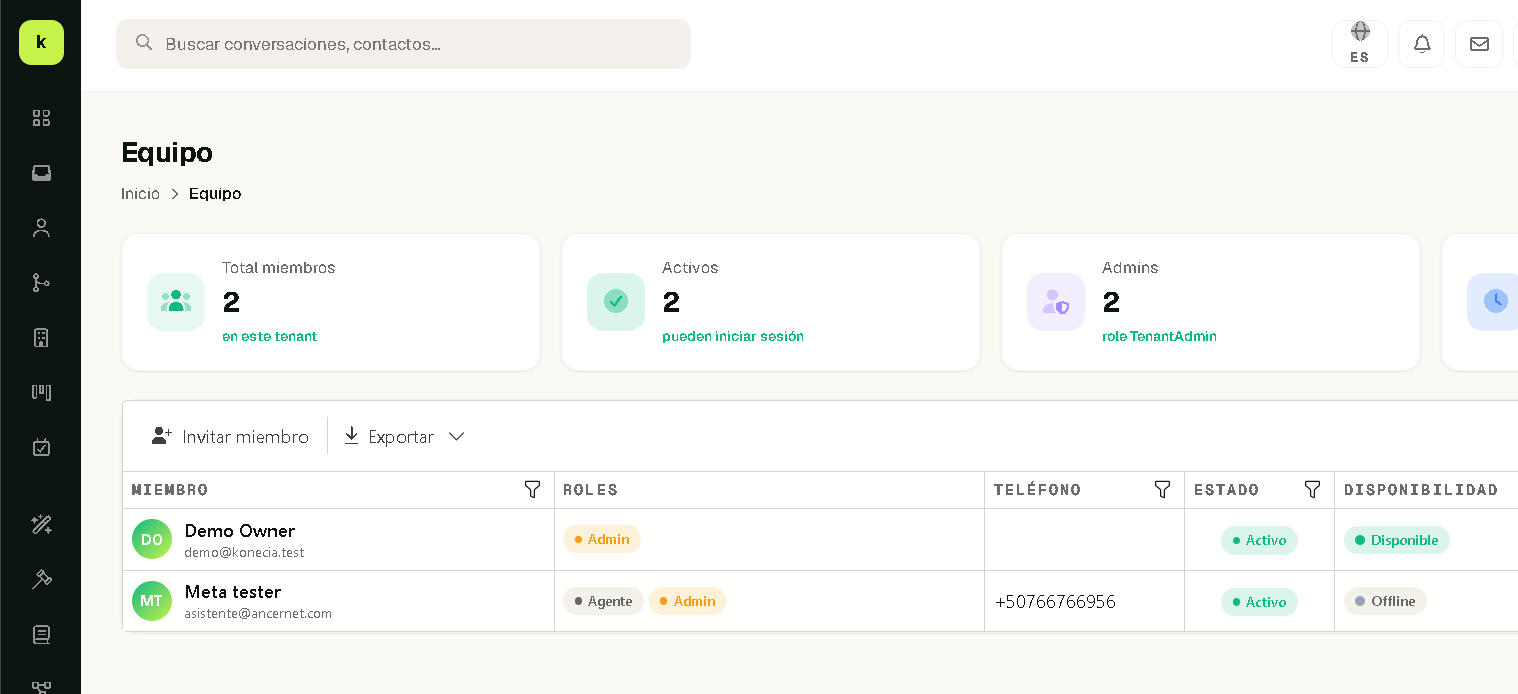Click the ES language globe button
This screenshot has height=694, width=1518.
(1360, 44)
